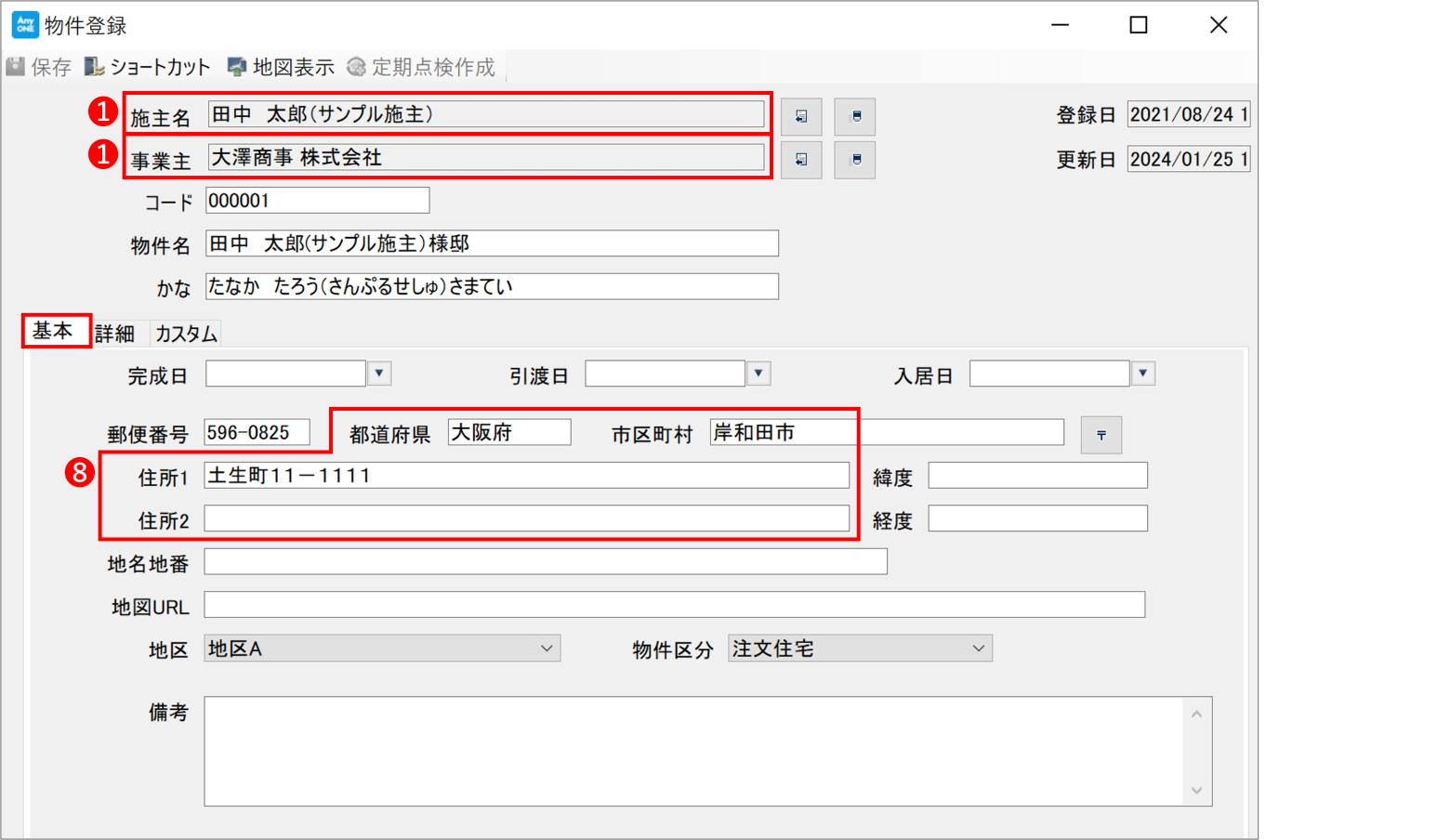Image resolution: width=1451 pixels, height=840 pixels.
Task: Click the postal lookup button beside 市区町村
Action: [x=1101, y=435]
